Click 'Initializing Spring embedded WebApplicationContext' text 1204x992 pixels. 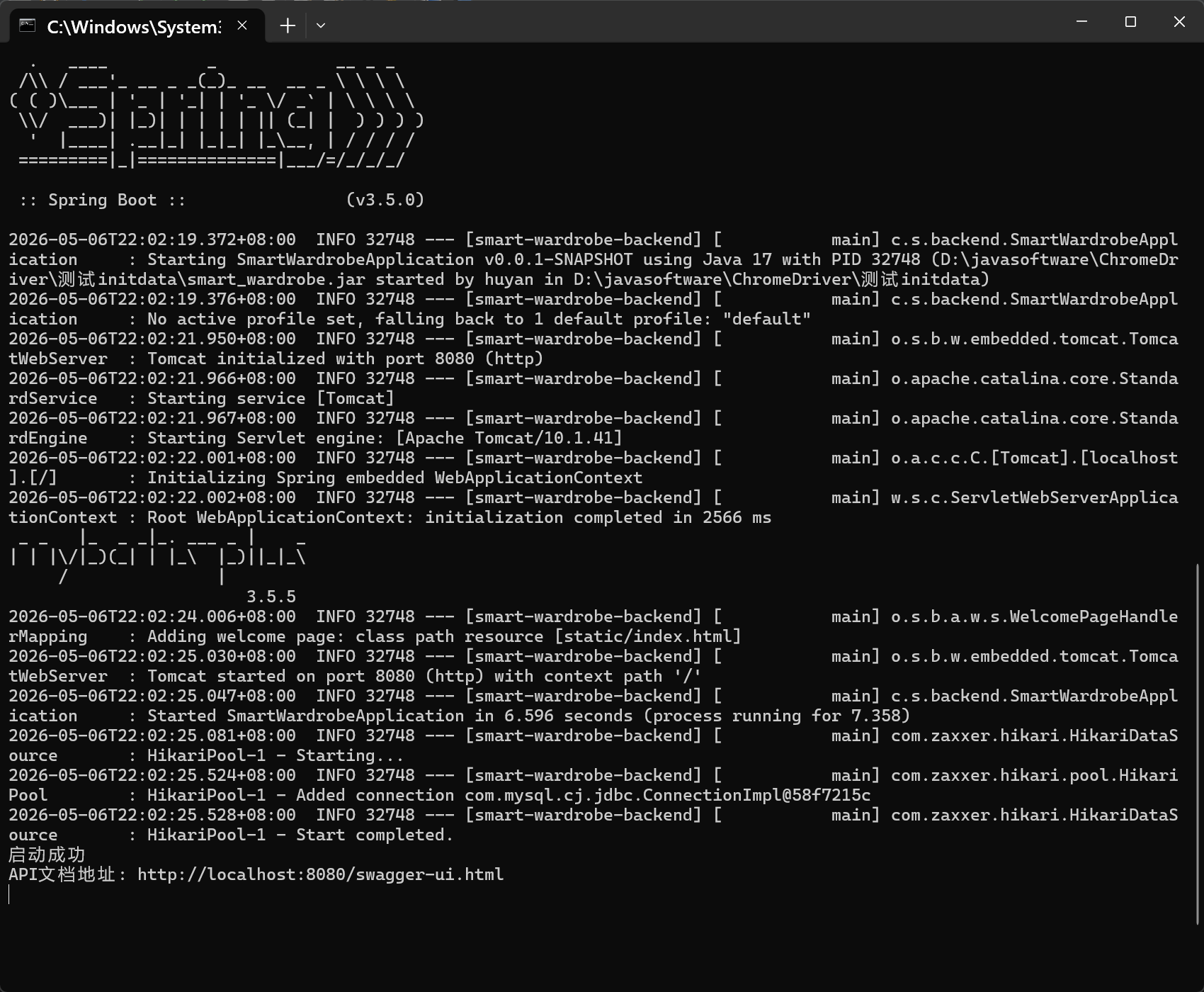coord(394,478)
